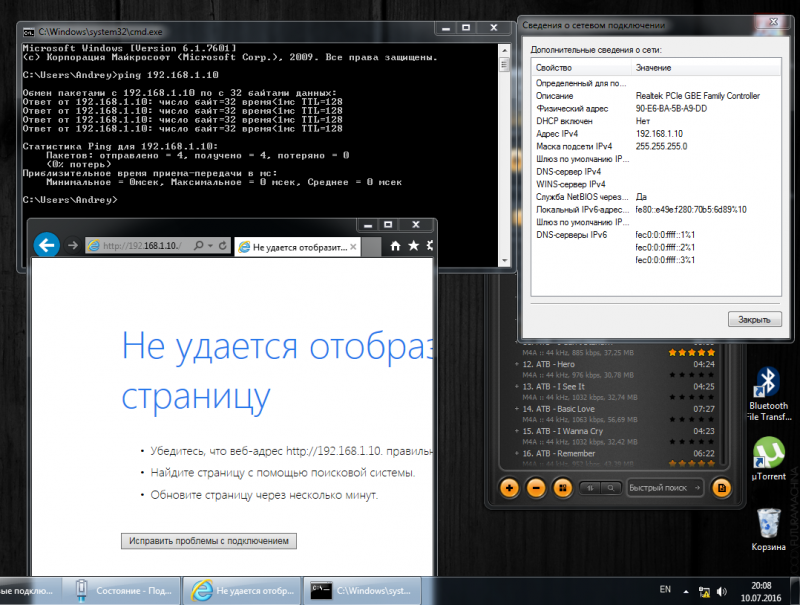This screenshot has width=800, height=605.
Task: Click the refresh icon in address bar
Action: [x=224, y=245]
